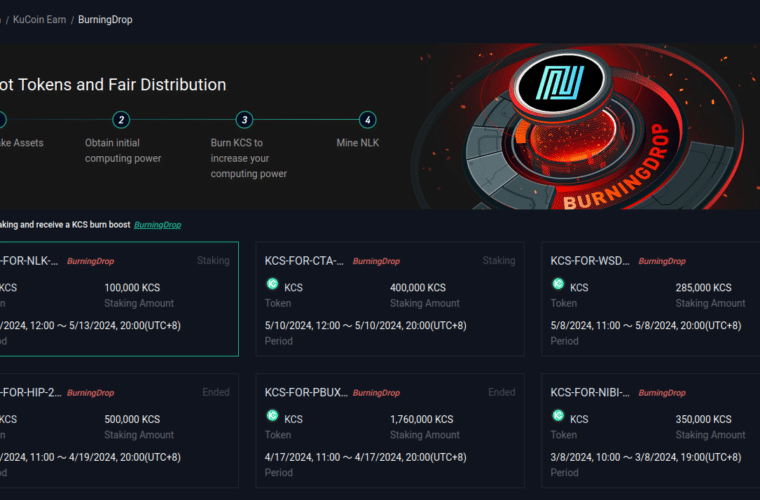The width and height of the screenshot is (760, 500).
Task: Click the 5/8/2024 period text
Action: click(x=646, y=326)
